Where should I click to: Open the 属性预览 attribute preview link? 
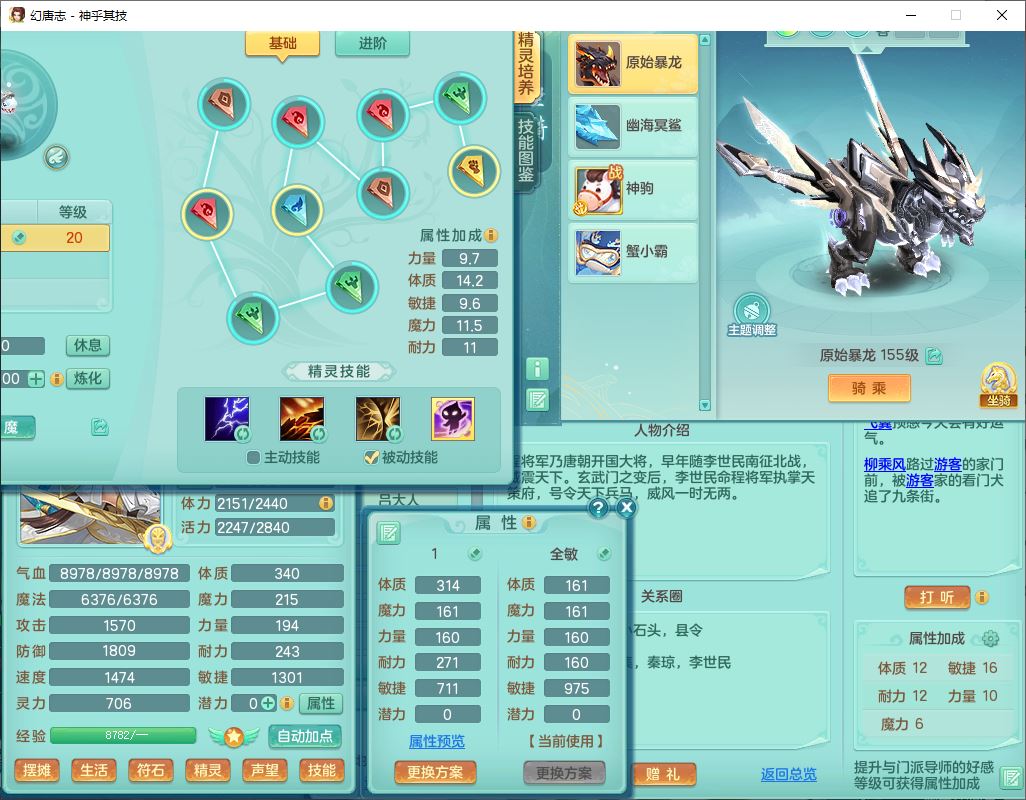[x=436, y=741]
